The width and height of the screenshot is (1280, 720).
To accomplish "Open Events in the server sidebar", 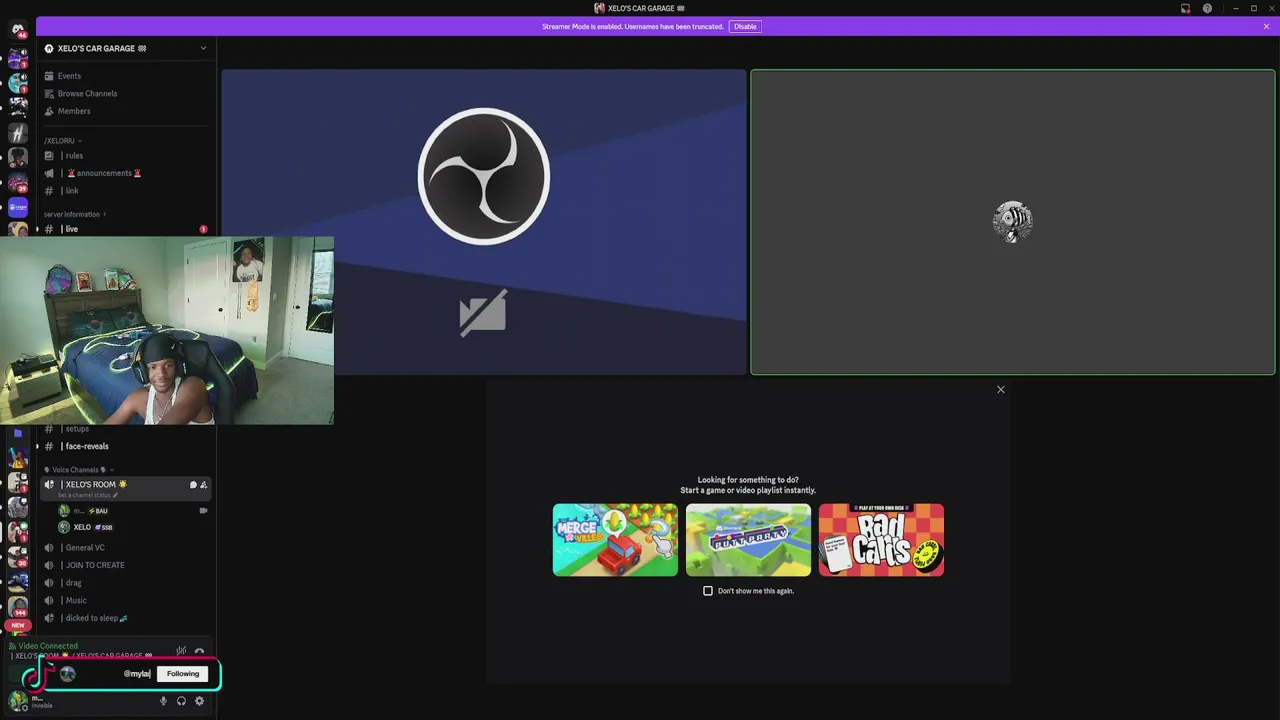I will (x=69, y=76).
